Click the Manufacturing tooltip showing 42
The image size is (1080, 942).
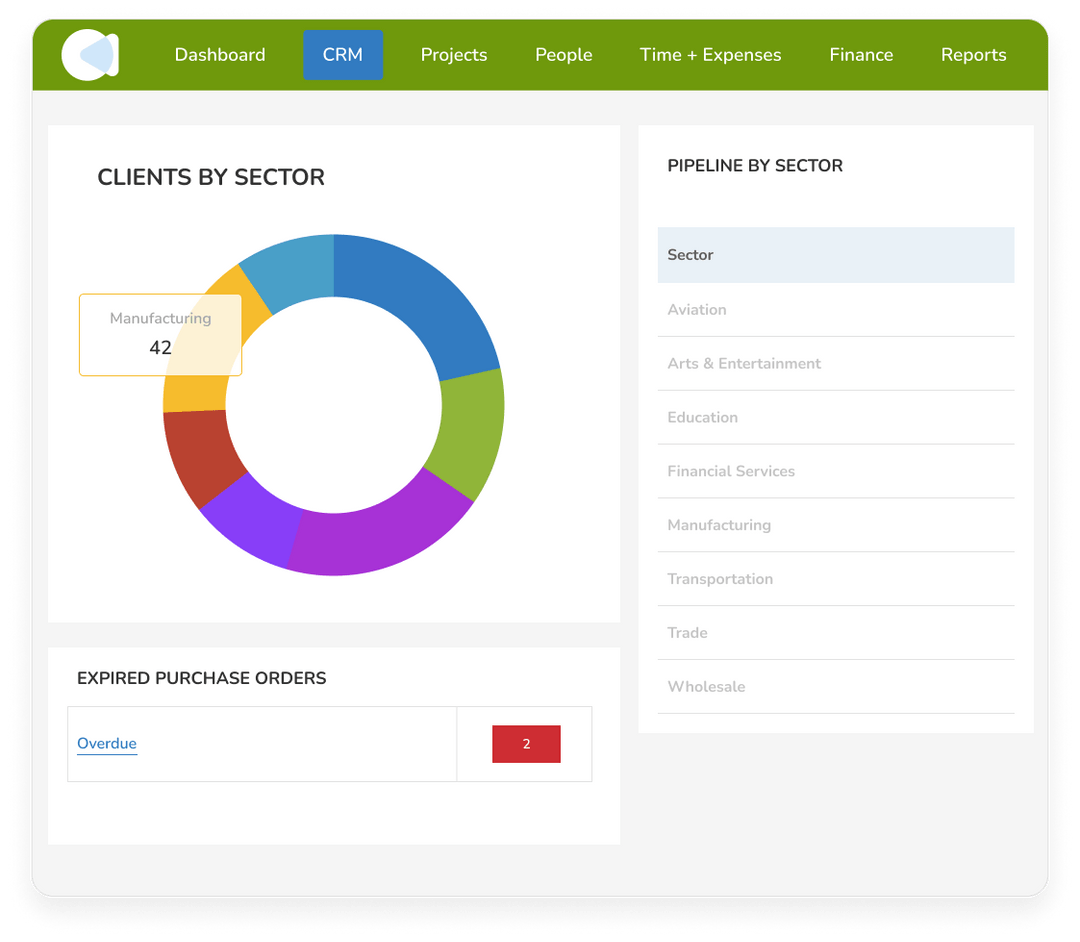pos(160,334)
